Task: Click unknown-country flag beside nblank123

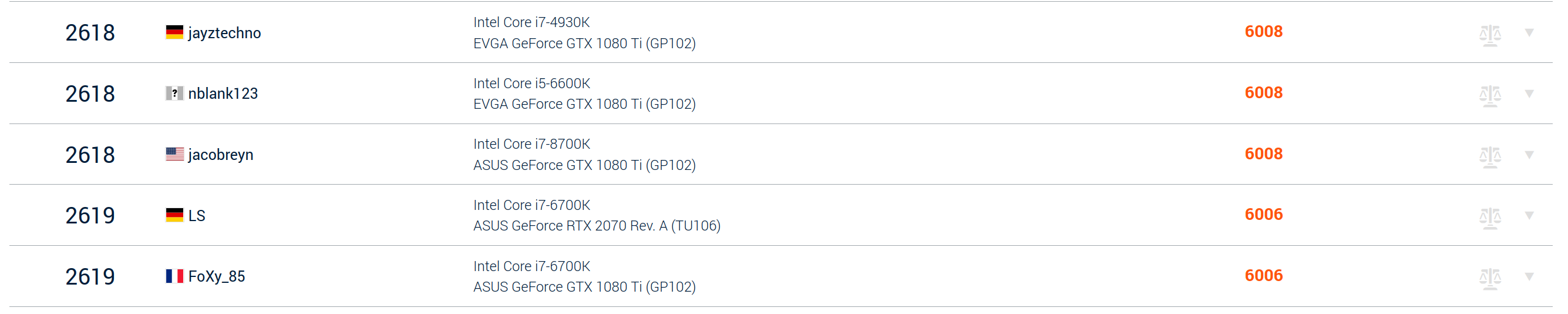Action: [x=174, y=93]
